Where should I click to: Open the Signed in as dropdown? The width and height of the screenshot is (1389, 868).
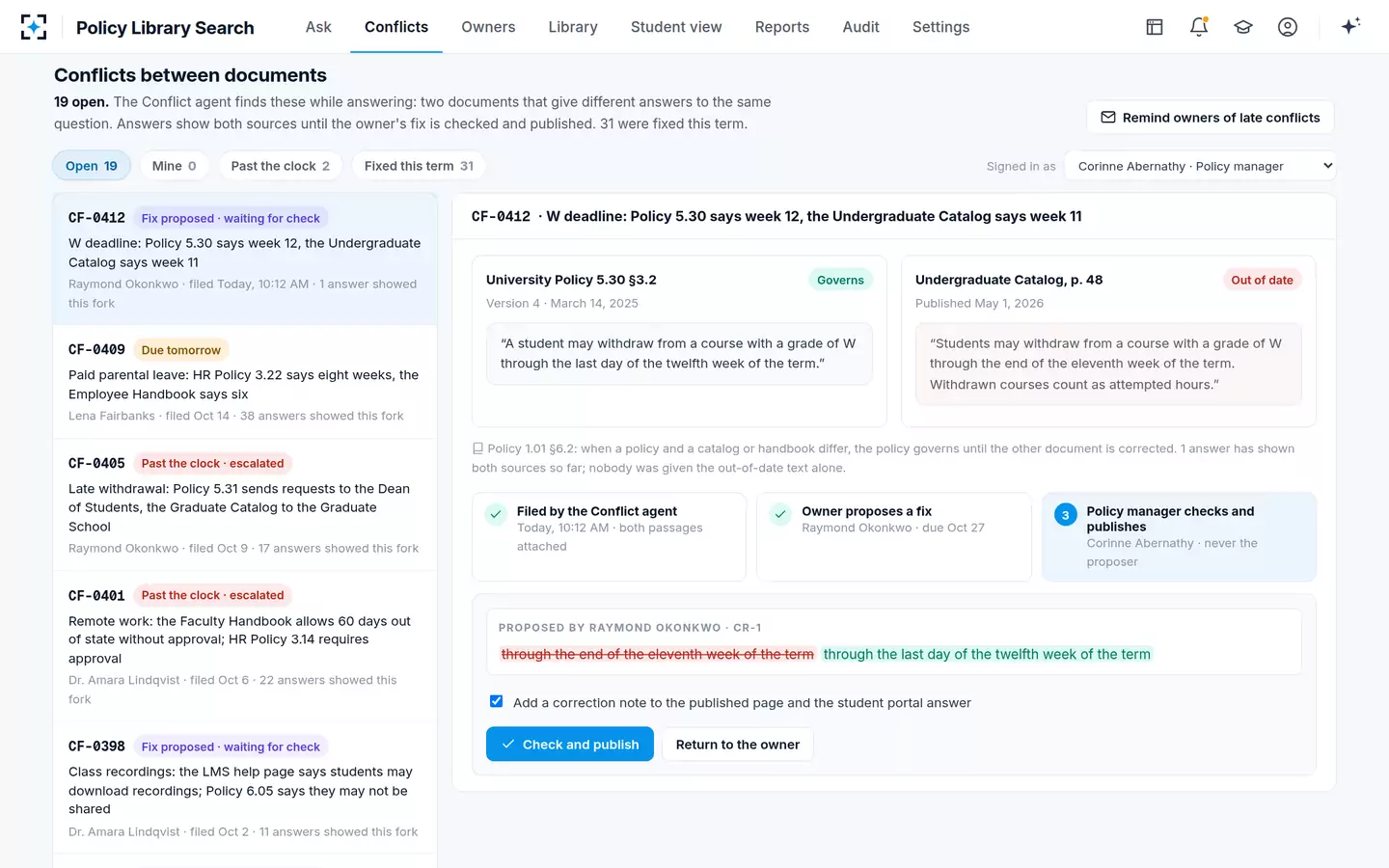pos(1200,166)
